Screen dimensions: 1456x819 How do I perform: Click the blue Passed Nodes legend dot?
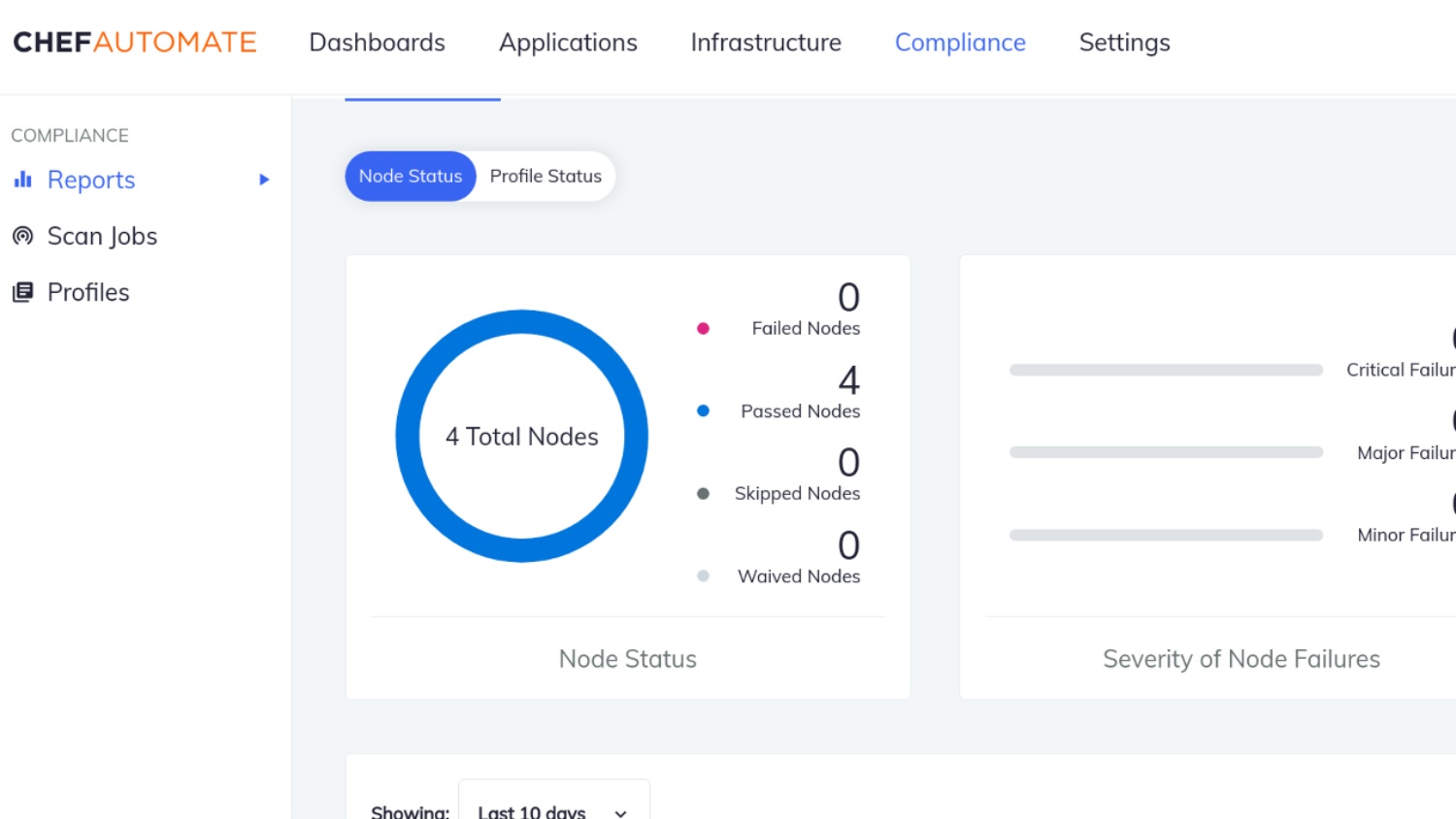(703, 410)
